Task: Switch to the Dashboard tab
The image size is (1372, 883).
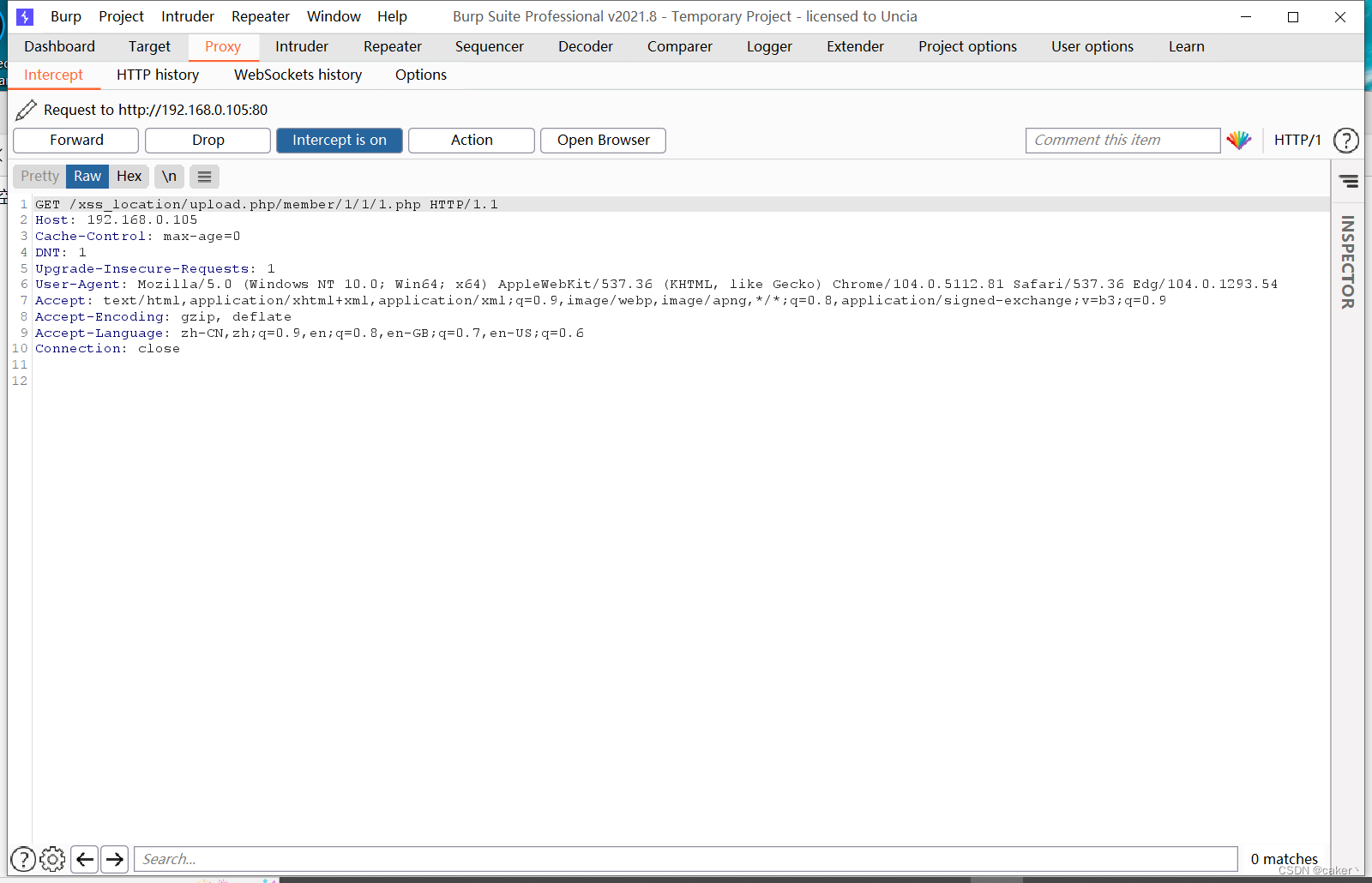Action: (60, 47)
